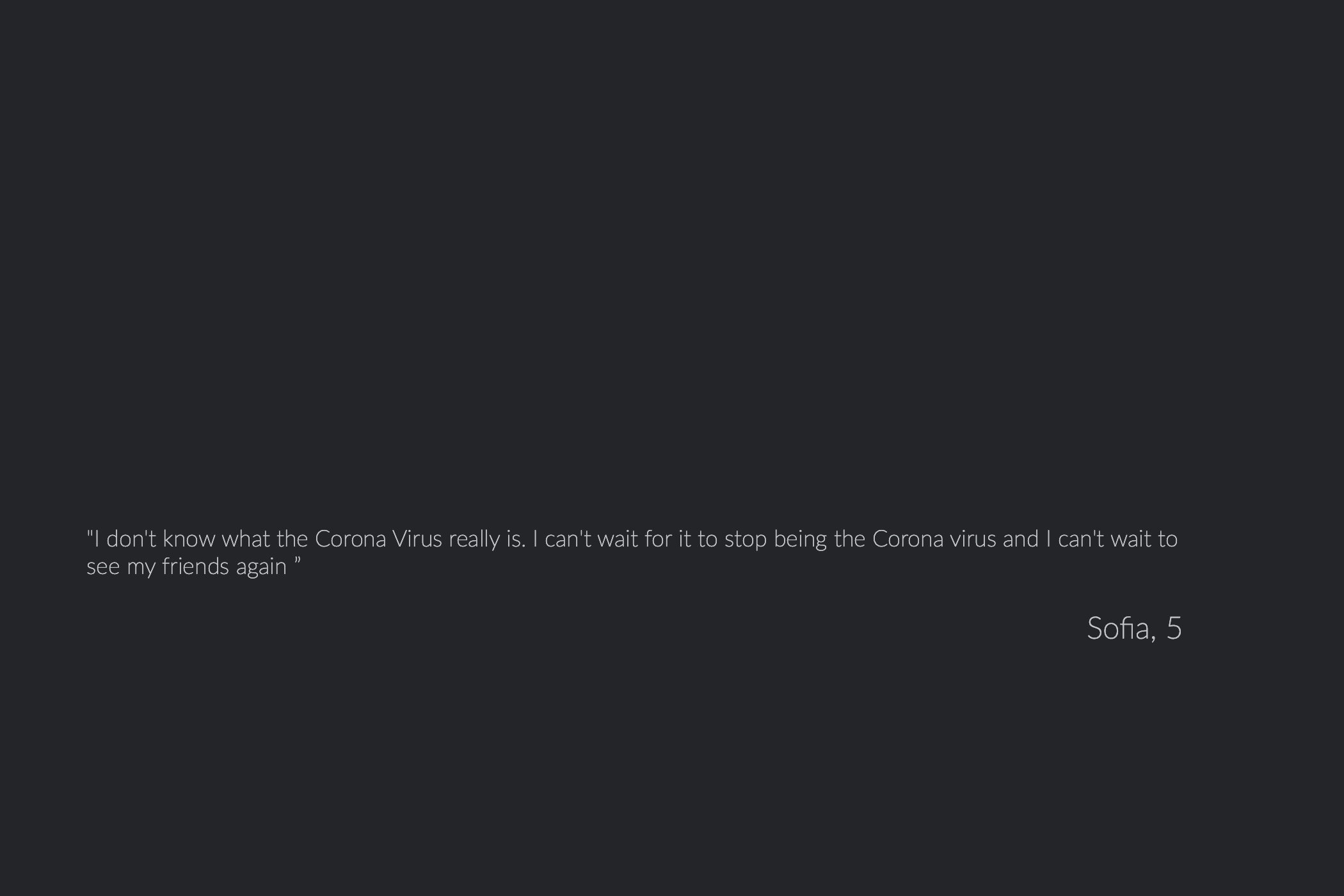Click the word "stop" in the quote
The width and height of the screenshot is (1344, 896).
click(745, 540)
